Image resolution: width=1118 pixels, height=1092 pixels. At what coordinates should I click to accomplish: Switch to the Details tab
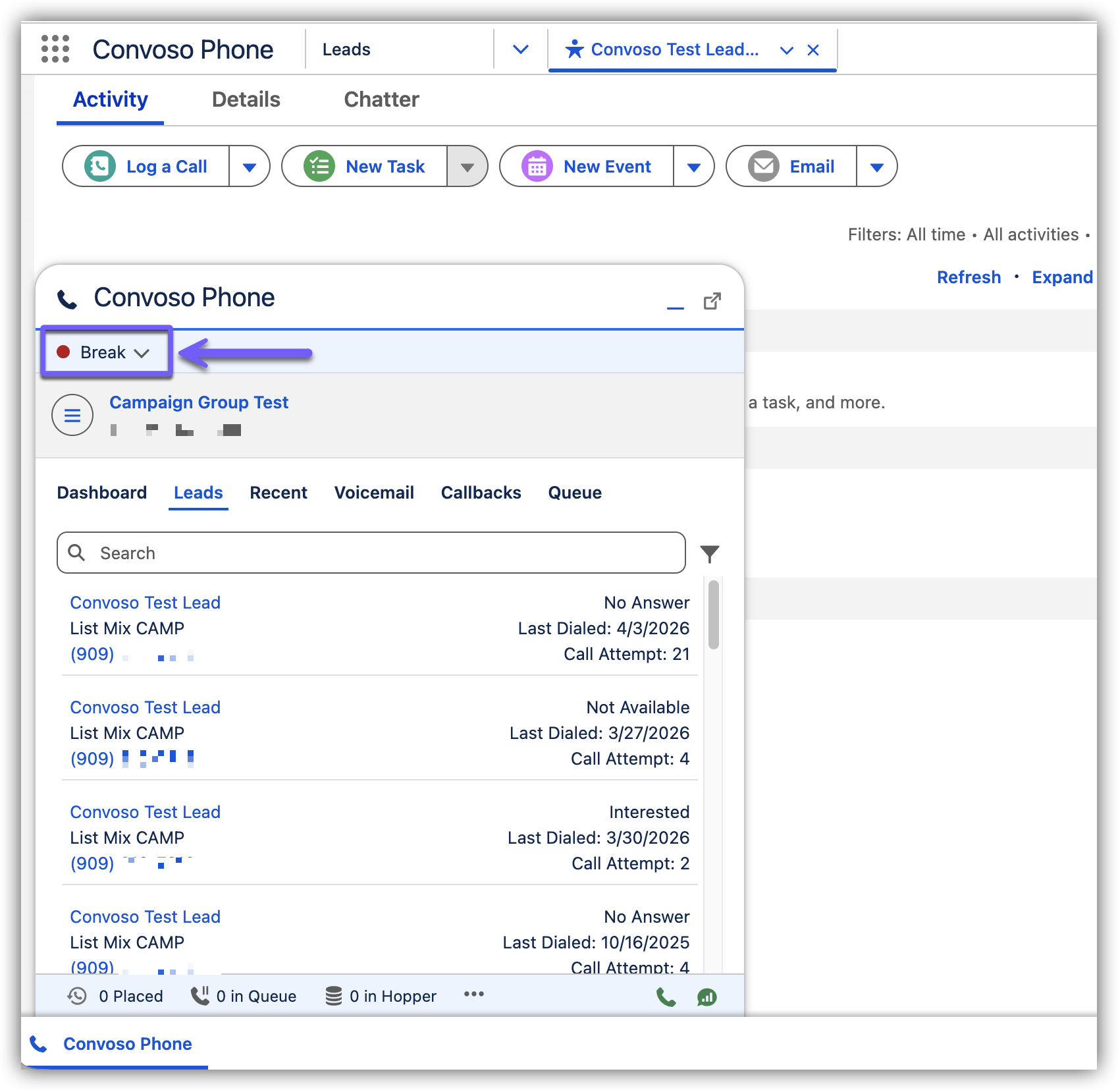click(x=246, y=99)
